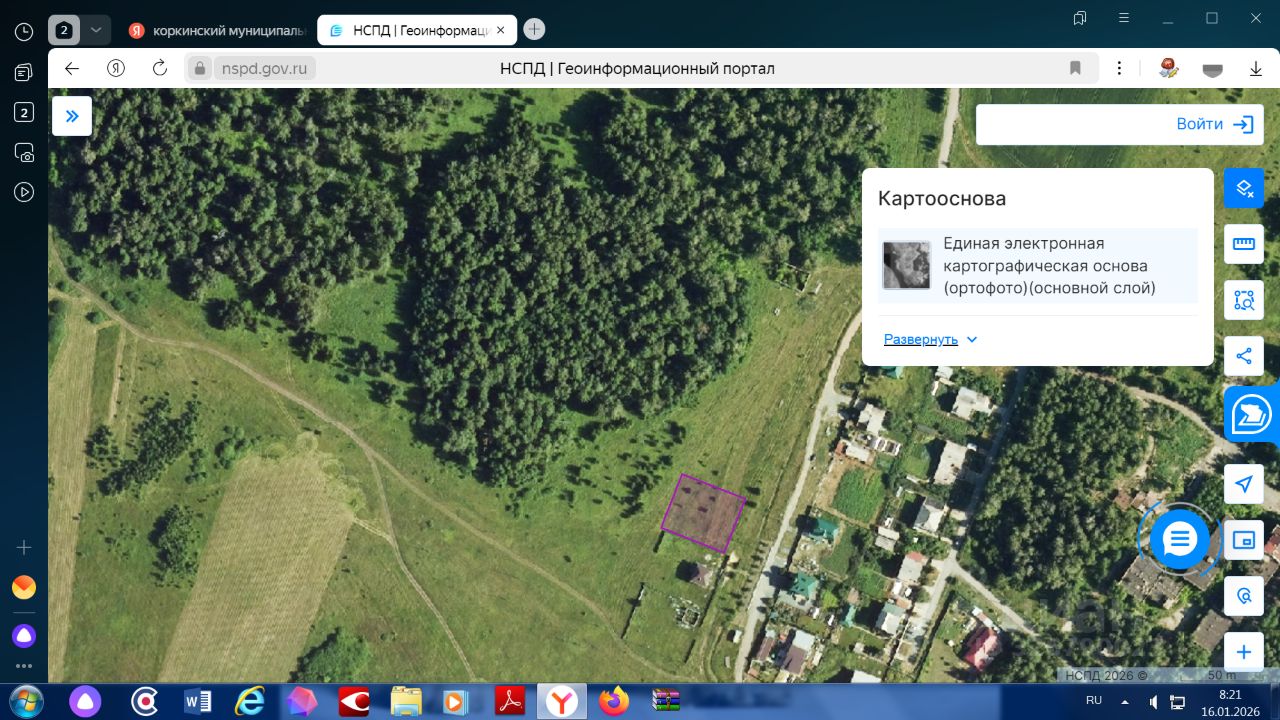Click the zoom in plus button
This screenshot has width=1280, height=720.
[x=1244, y=652]
